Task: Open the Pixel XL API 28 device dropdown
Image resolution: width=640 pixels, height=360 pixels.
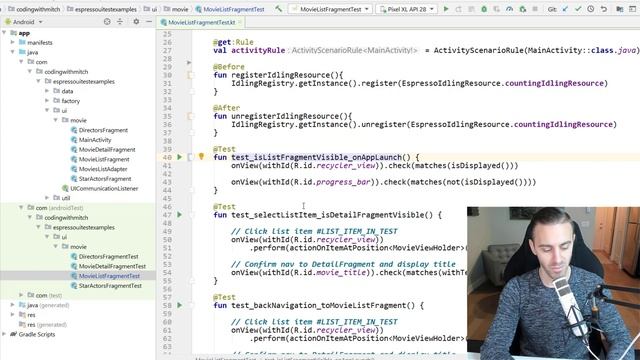Action: [x=407, y=9]
